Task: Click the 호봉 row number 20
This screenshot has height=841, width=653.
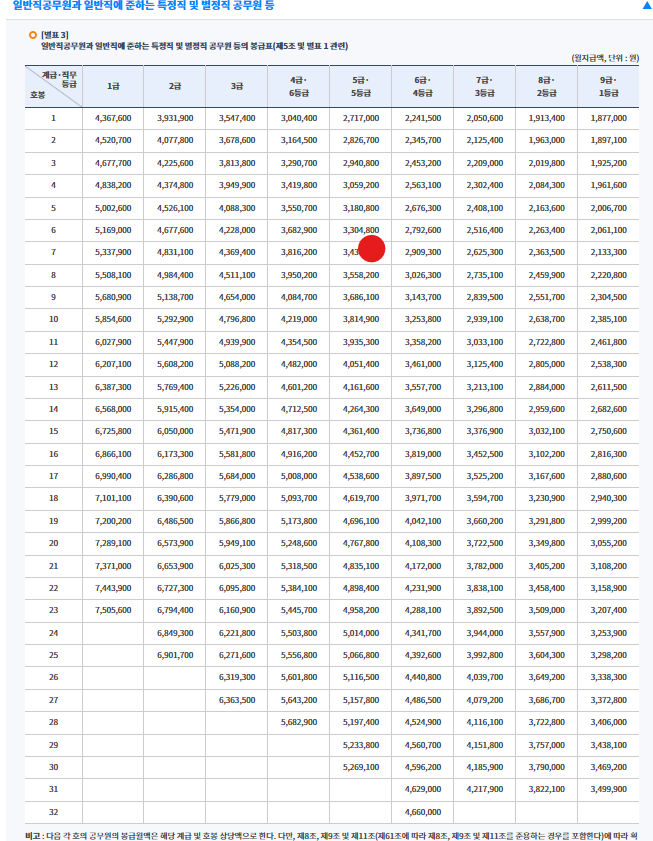Action: tap(54, 543)
